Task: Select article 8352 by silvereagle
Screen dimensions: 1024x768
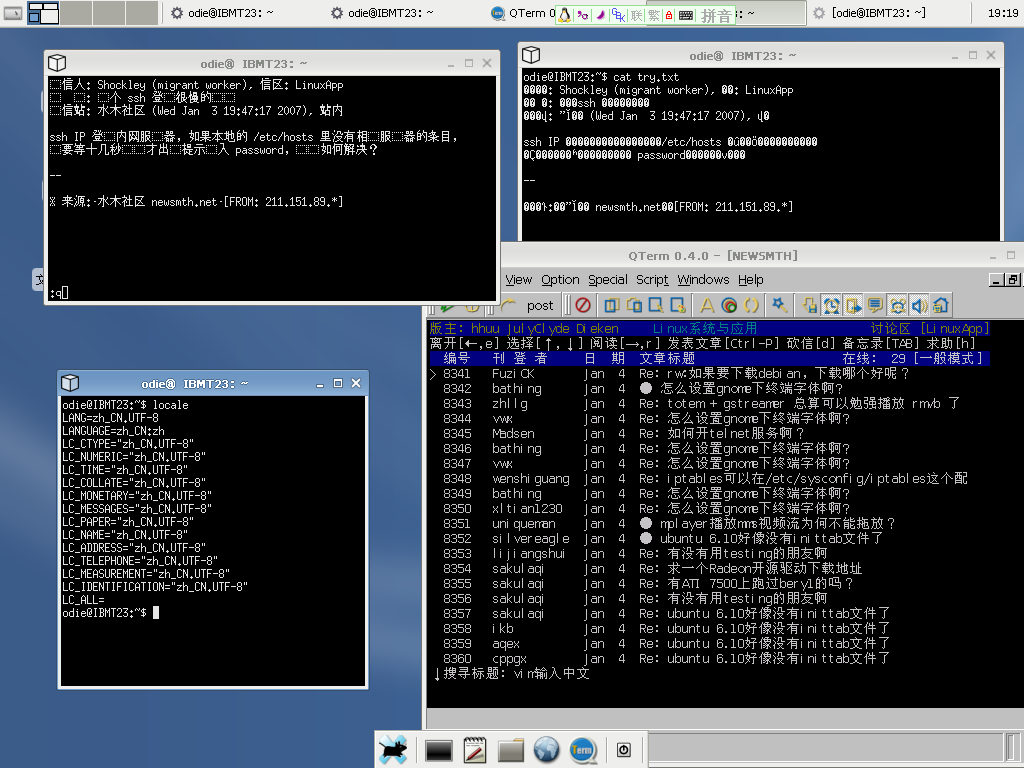Action: (709, 539)
